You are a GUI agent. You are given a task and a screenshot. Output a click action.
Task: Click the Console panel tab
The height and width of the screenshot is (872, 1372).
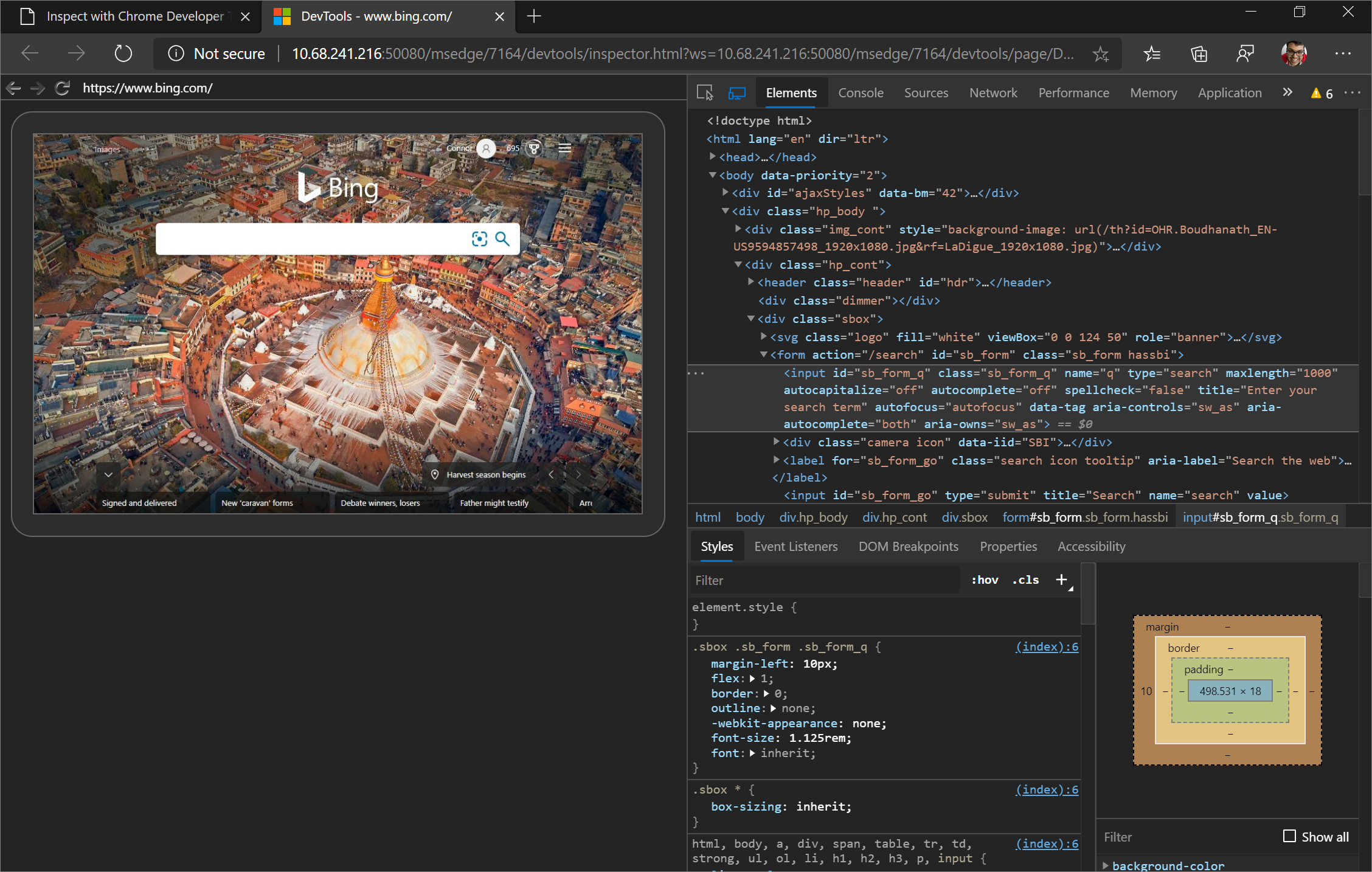859,92
